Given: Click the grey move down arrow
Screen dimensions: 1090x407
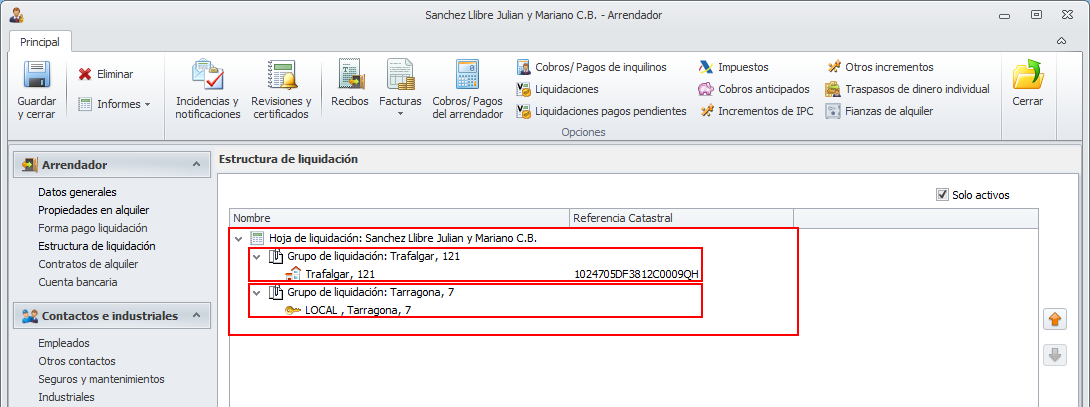Looking at the screenshot, I should [x=1055, y=356].
